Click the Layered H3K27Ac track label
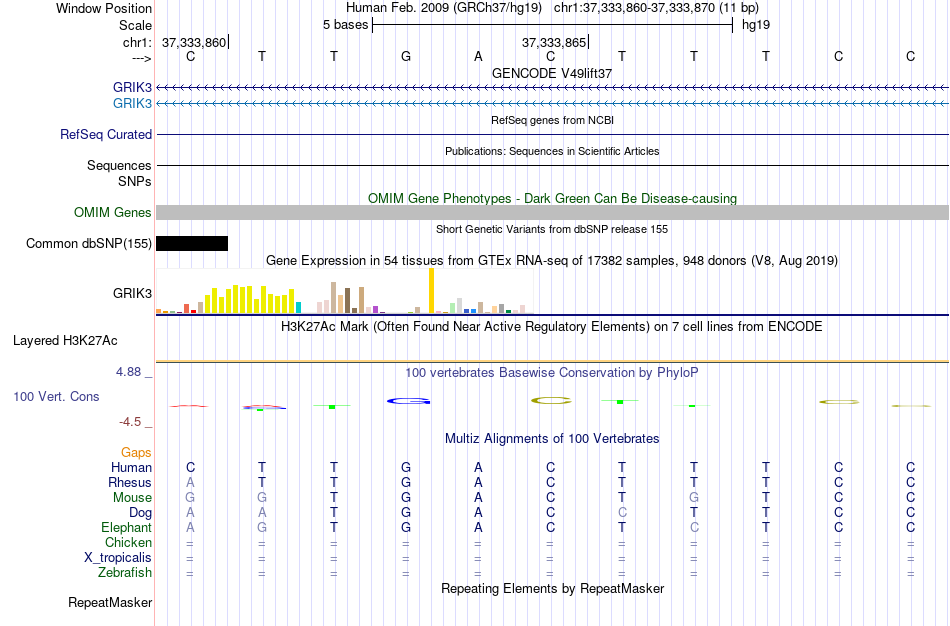This screenshot has width=950, height=626. click(65, 341)
